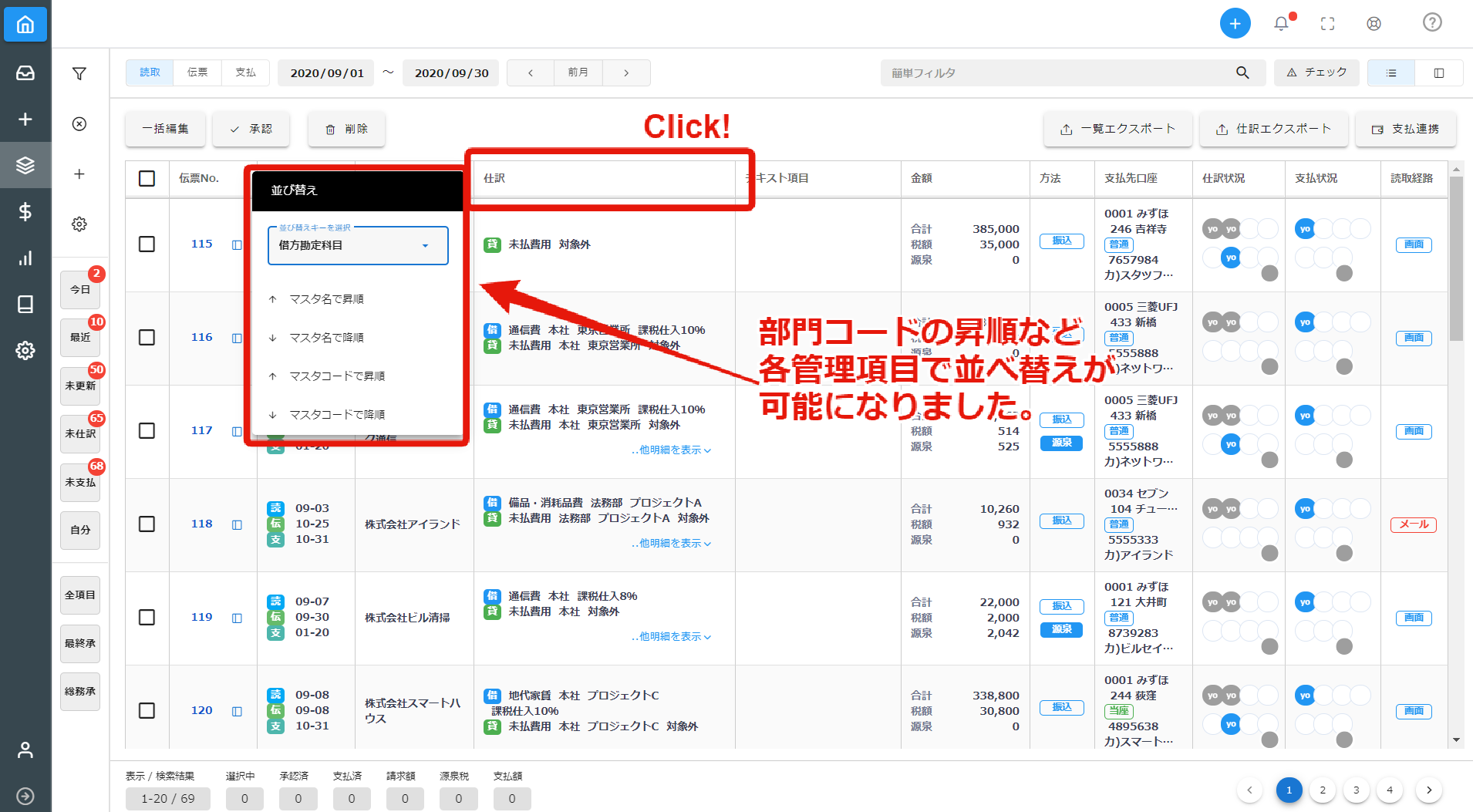This screenshot has width=1473, height=812.
Task: Open slip number 119 link
Action: tap(201, 617)
